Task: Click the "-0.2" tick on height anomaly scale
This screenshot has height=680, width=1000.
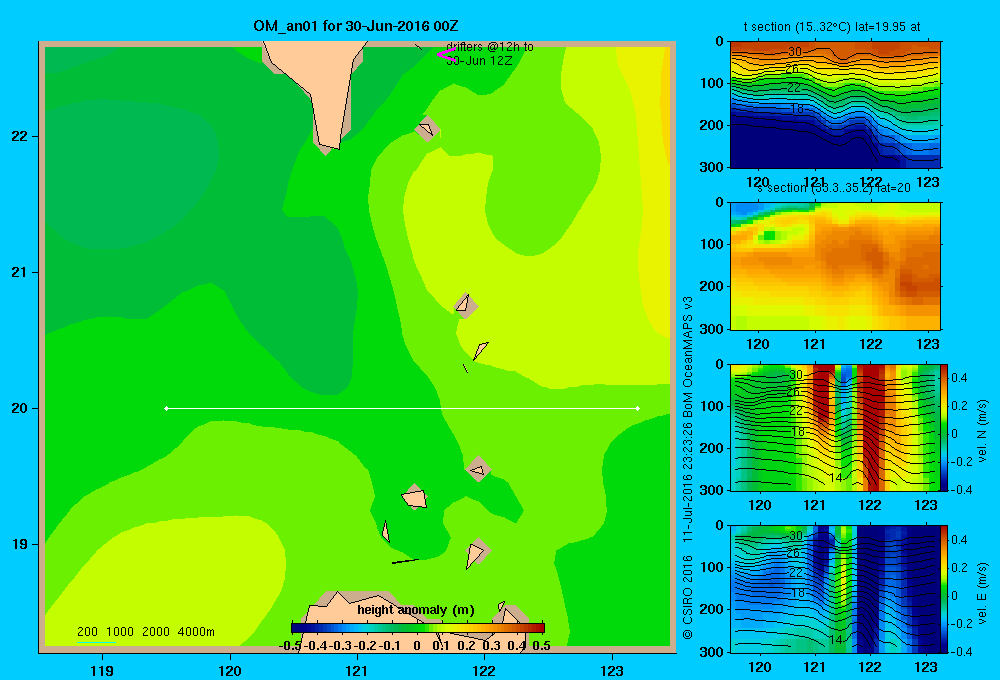Action: (x=365, y=646)
